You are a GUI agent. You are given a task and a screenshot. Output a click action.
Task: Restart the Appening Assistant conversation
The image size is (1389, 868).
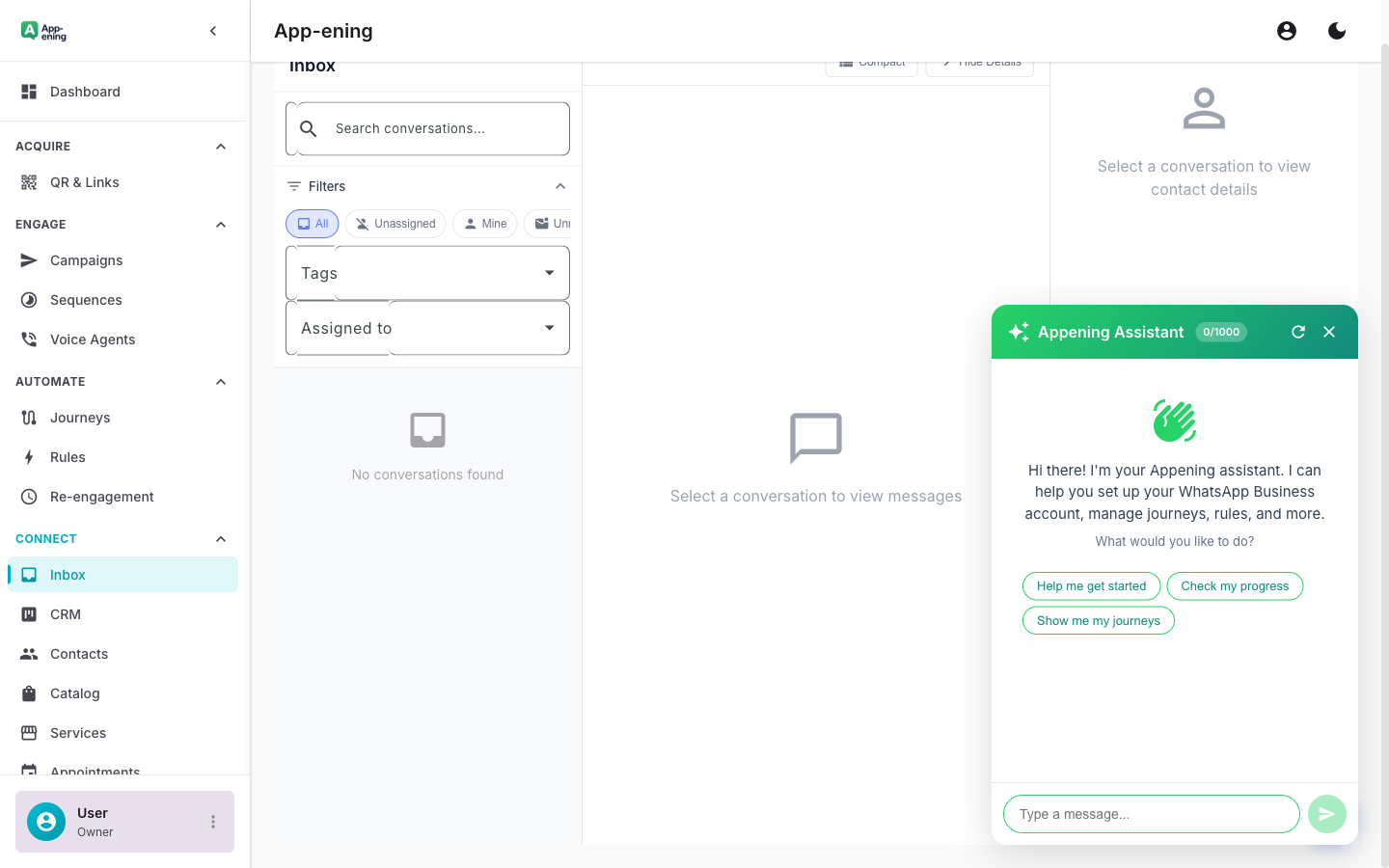(1298, 331)
